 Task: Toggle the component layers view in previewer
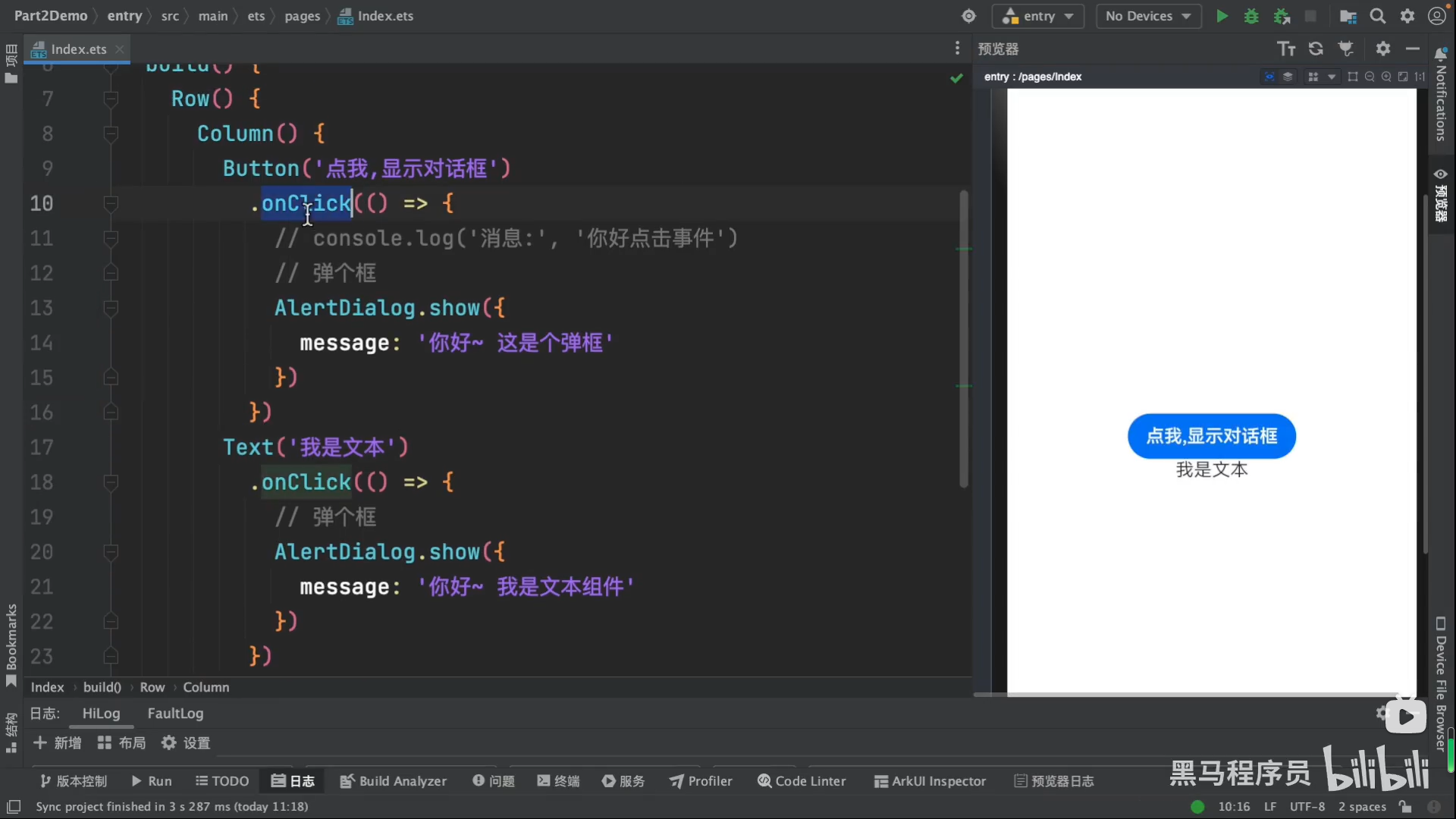1288,77
